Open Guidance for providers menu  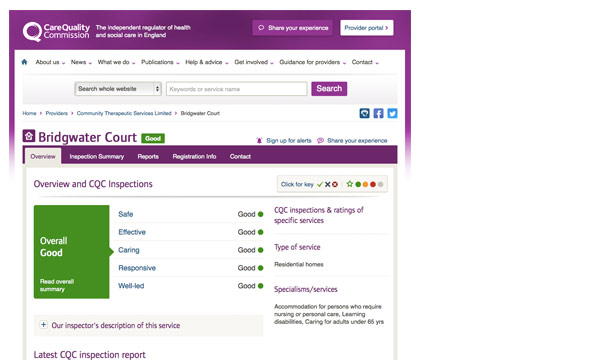pos(313,62)
